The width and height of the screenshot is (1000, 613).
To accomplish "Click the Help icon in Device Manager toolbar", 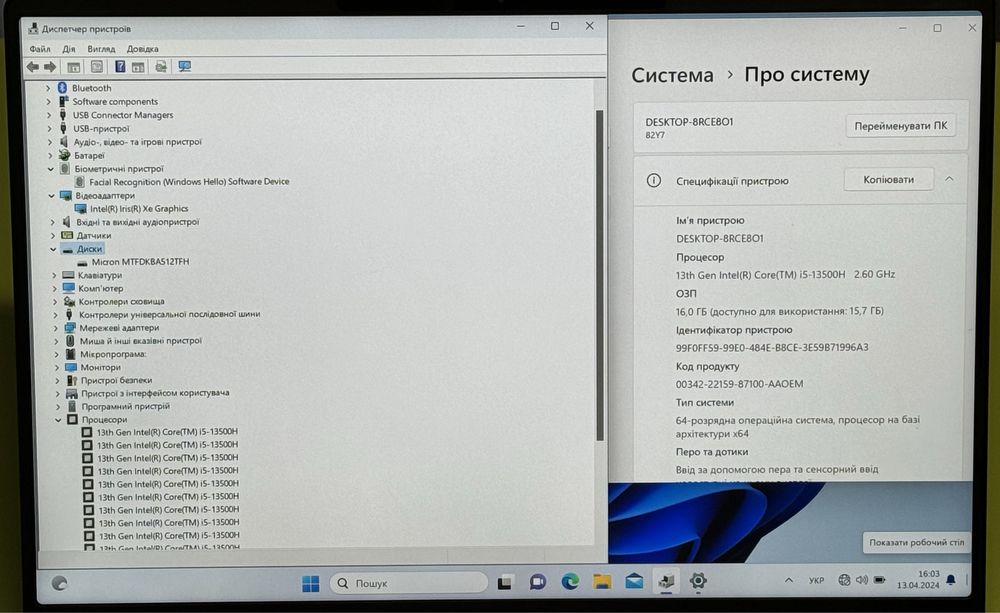I will pos(119,66).
